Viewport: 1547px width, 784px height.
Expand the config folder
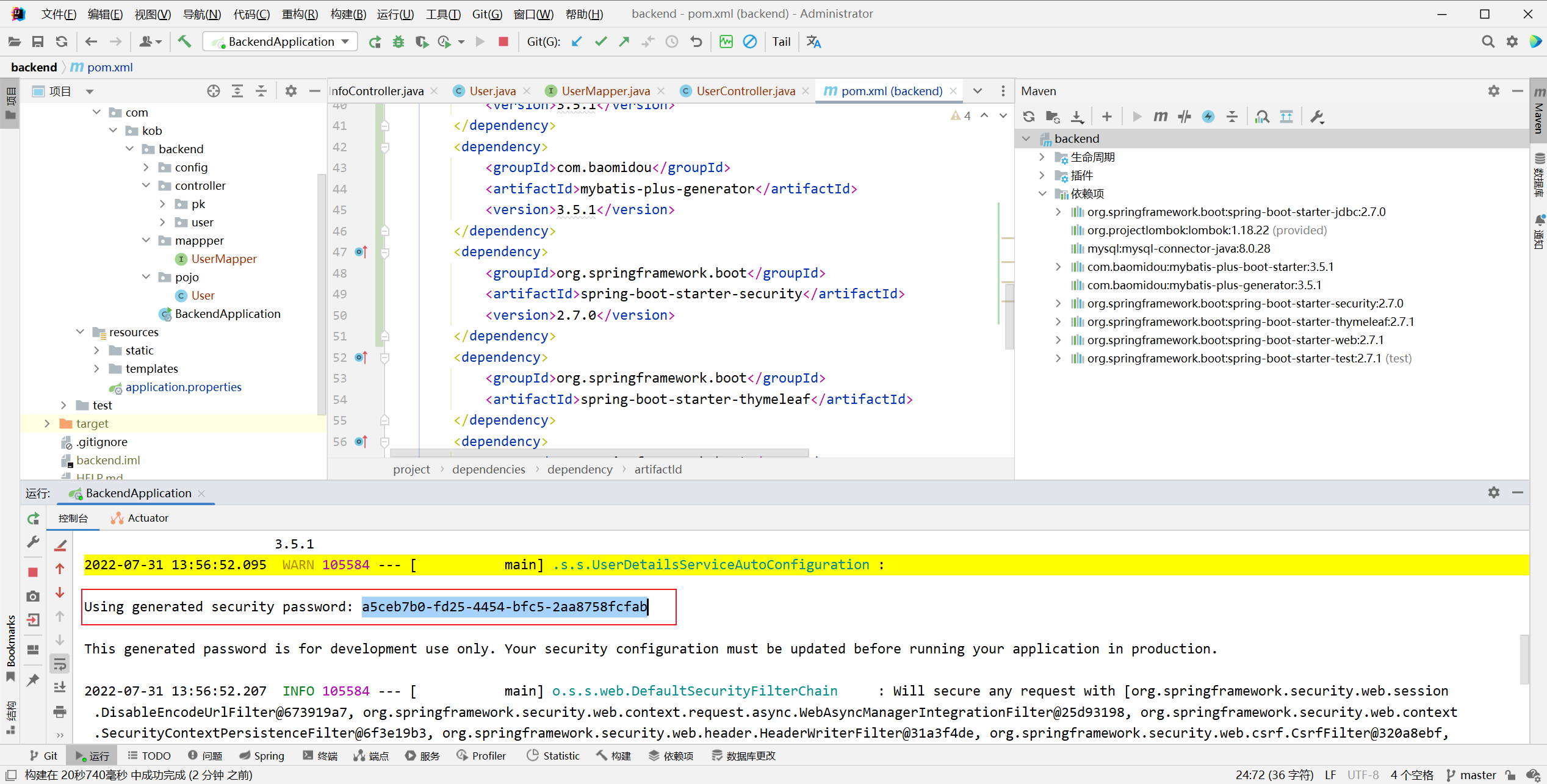pyautogui.click(x=146, y=167)
